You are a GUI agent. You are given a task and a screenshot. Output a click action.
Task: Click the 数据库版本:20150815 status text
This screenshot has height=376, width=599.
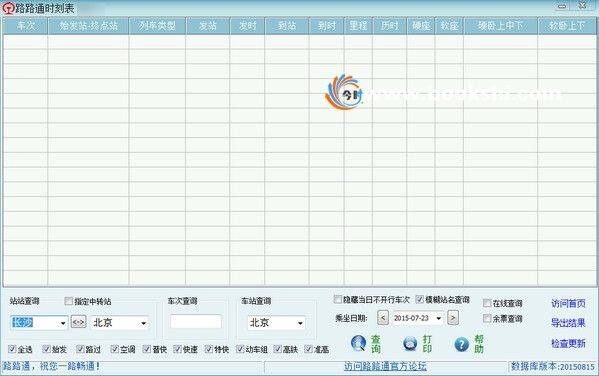pyautogui.click(x=553, y=366)
